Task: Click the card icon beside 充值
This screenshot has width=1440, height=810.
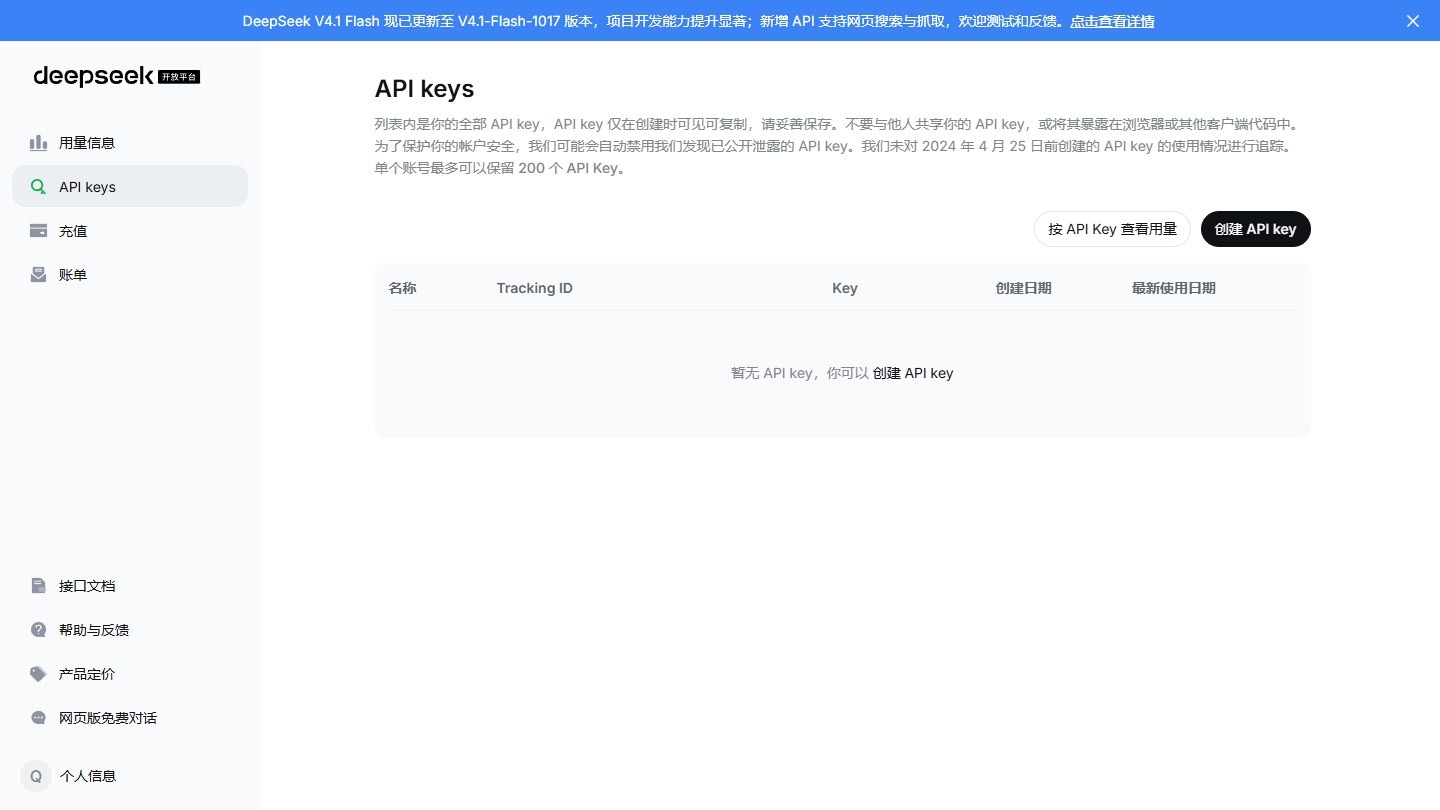Action: pyautogui.click(x=38, y=231)
